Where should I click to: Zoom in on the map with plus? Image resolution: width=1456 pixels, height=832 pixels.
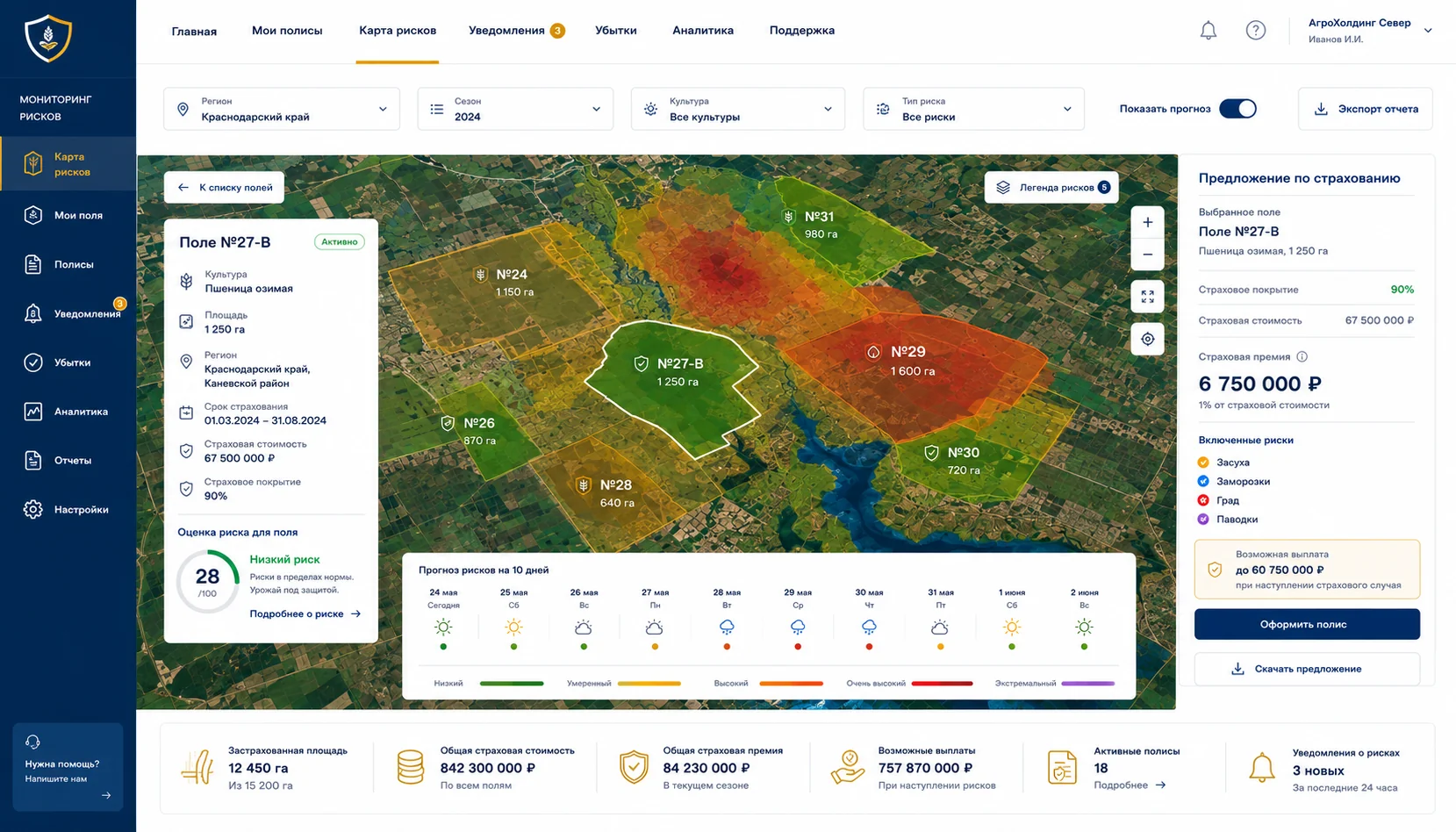tap(1148, 223)
